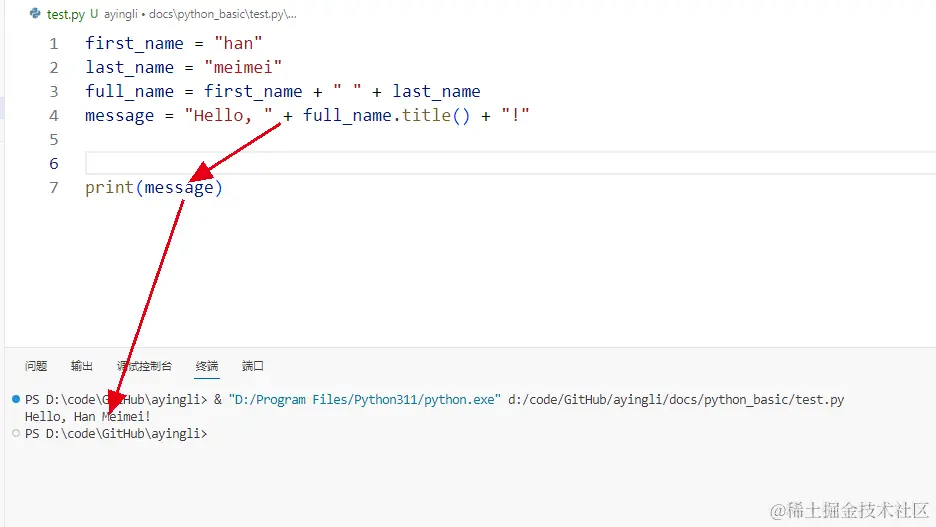Switch to the 输出 (Output) panel tab
This screenshot has height=527, width=936.
(x=82, y=366)
